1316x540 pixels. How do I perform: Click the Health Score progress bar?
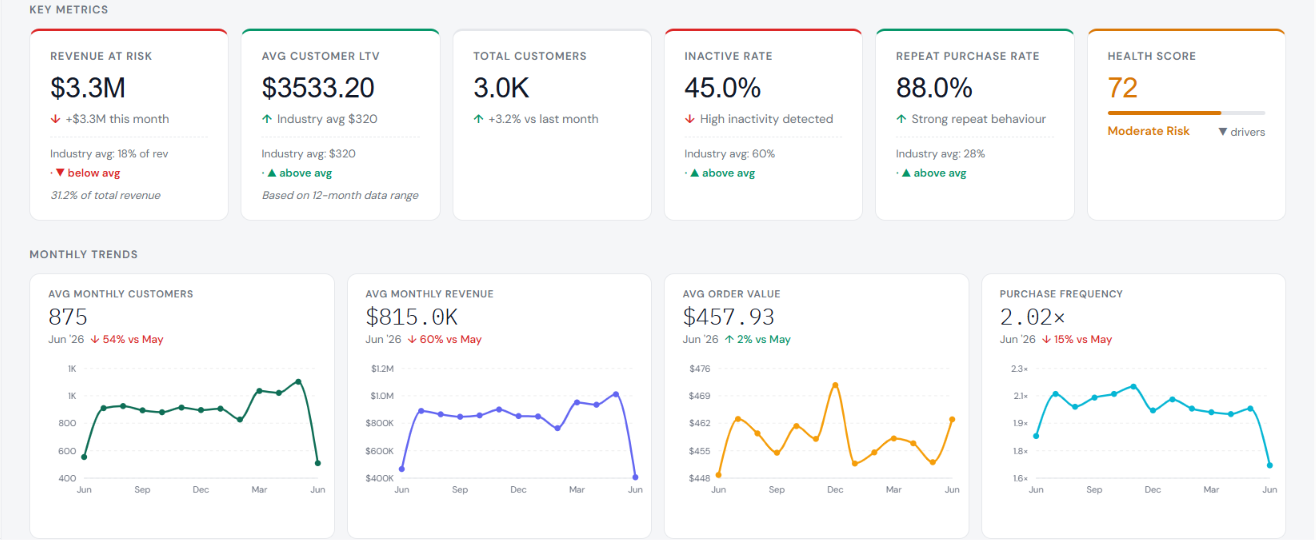click(1186, 113)
